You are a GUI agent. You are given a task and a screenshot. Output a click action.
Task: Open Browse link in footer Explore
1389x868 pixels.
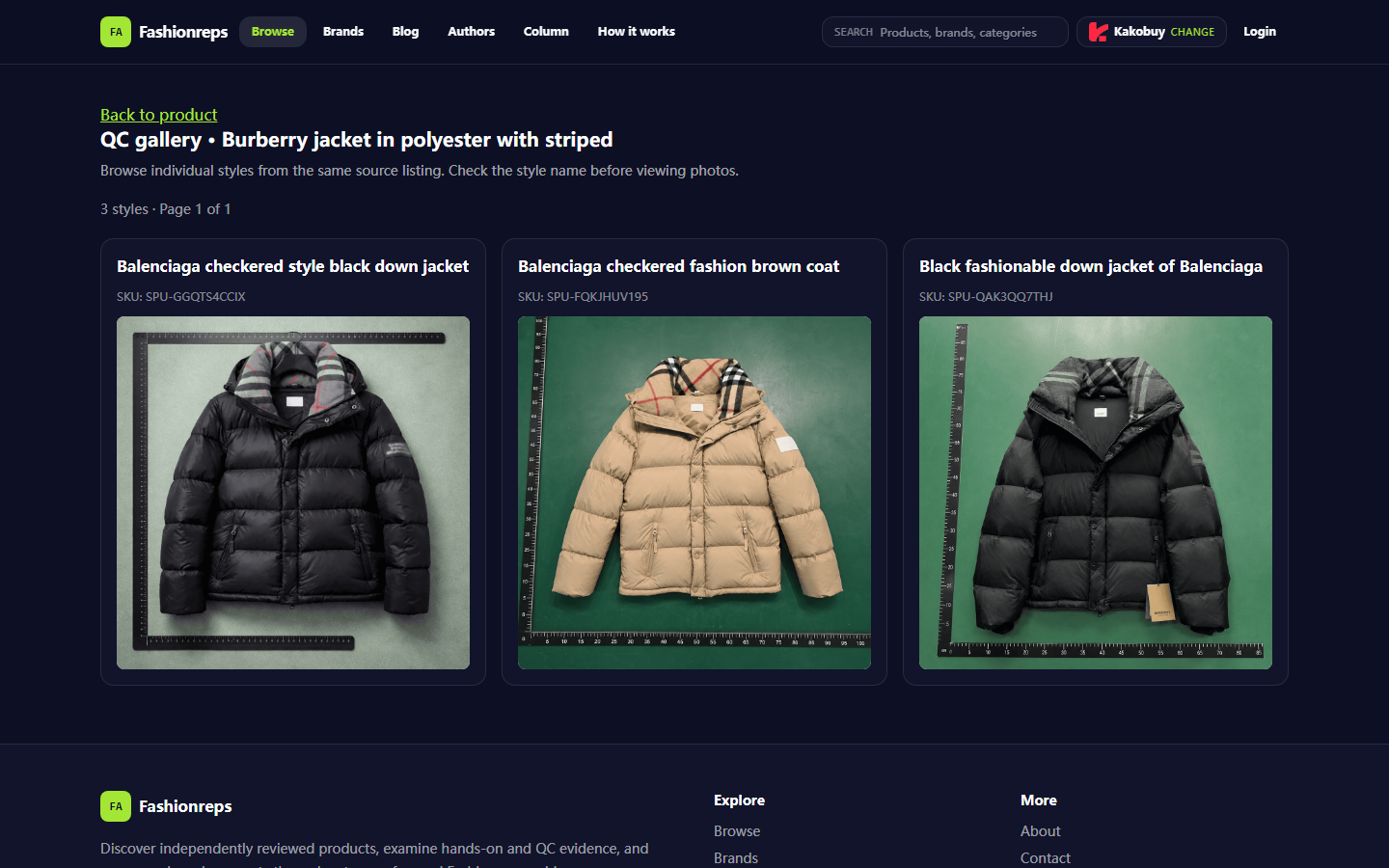737,831
